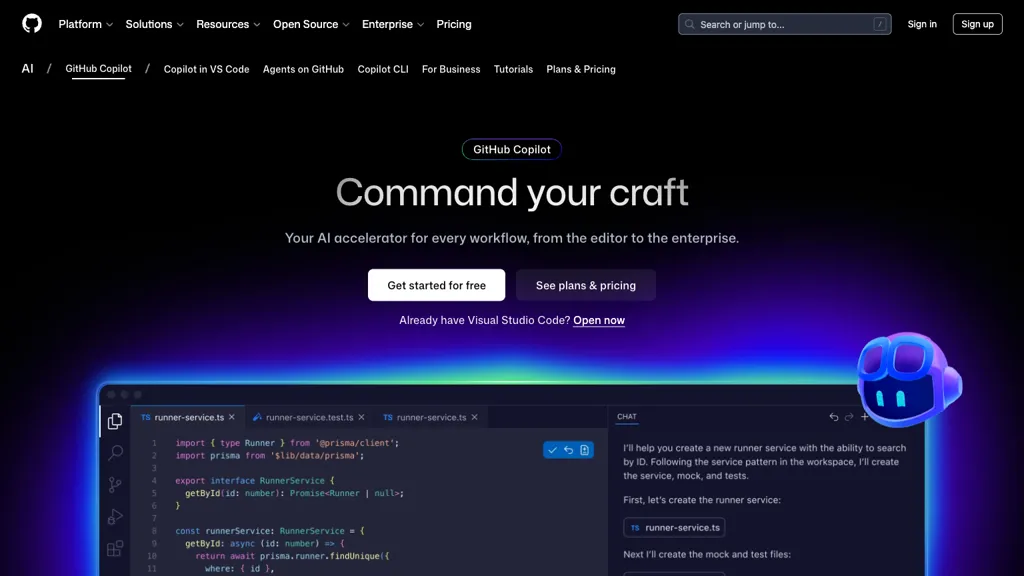This screenshot has height=576, width=1024.
Task: Click the Get started for free button
Action: 436,285
